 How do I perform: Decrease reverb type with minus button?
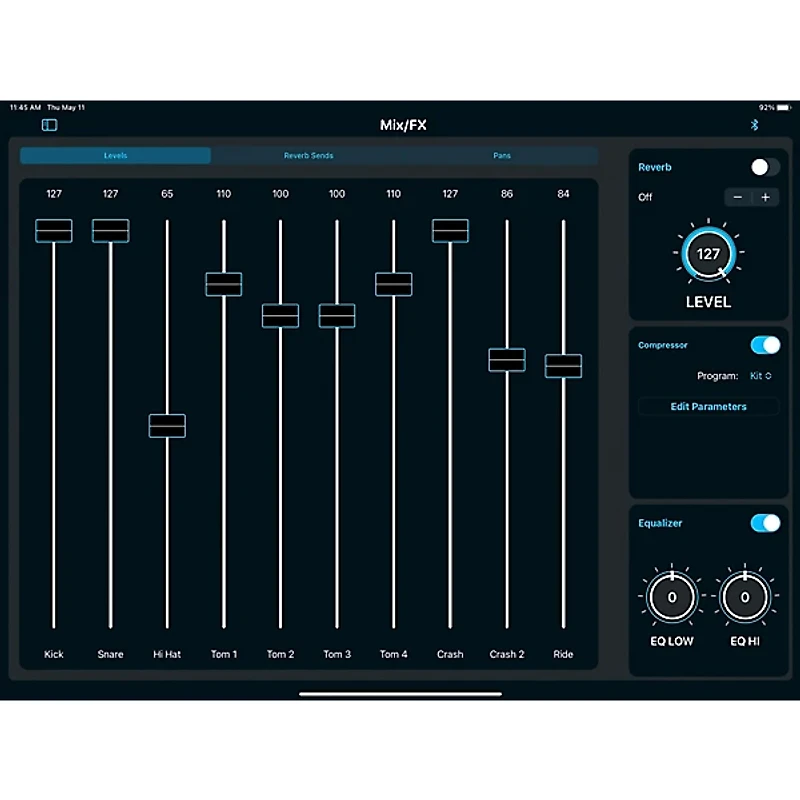[x=738, y=197]
